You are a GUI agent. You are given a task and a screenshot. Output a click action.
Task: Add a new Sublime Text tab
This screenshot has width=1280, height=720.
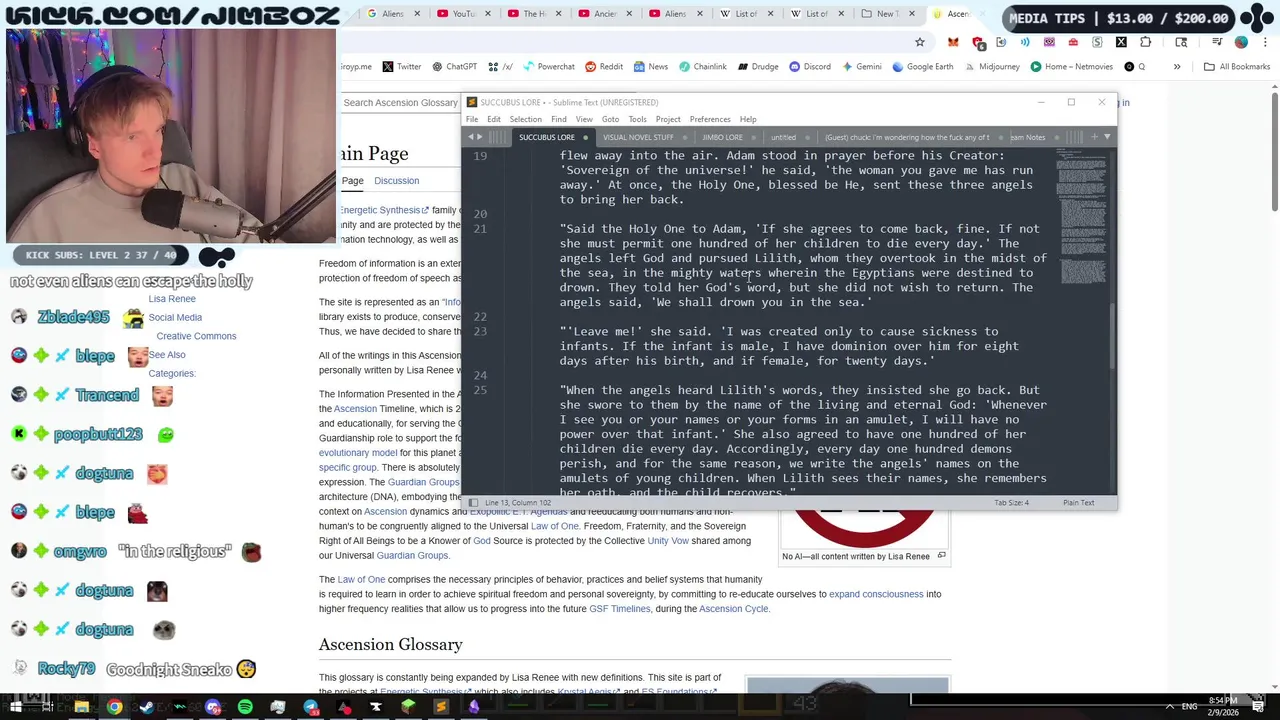click(x=1094, y=137)
